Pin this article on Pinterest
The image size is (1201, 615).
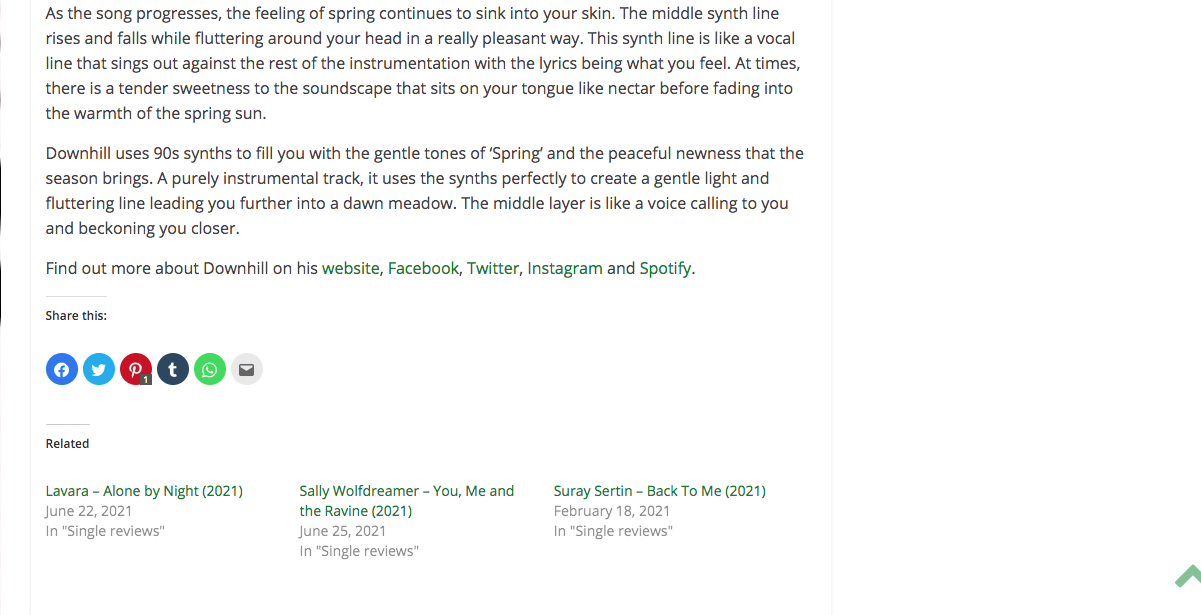click(x=136, y=370)
